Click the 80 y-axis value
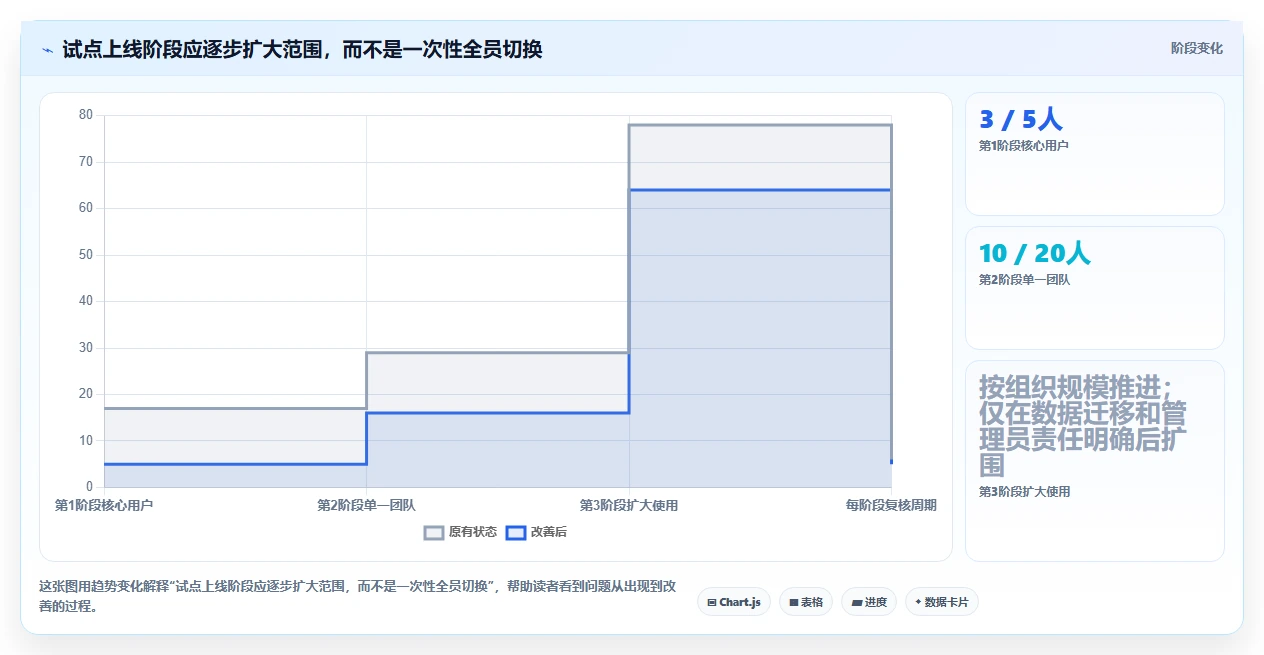 [x=86, y=115]
